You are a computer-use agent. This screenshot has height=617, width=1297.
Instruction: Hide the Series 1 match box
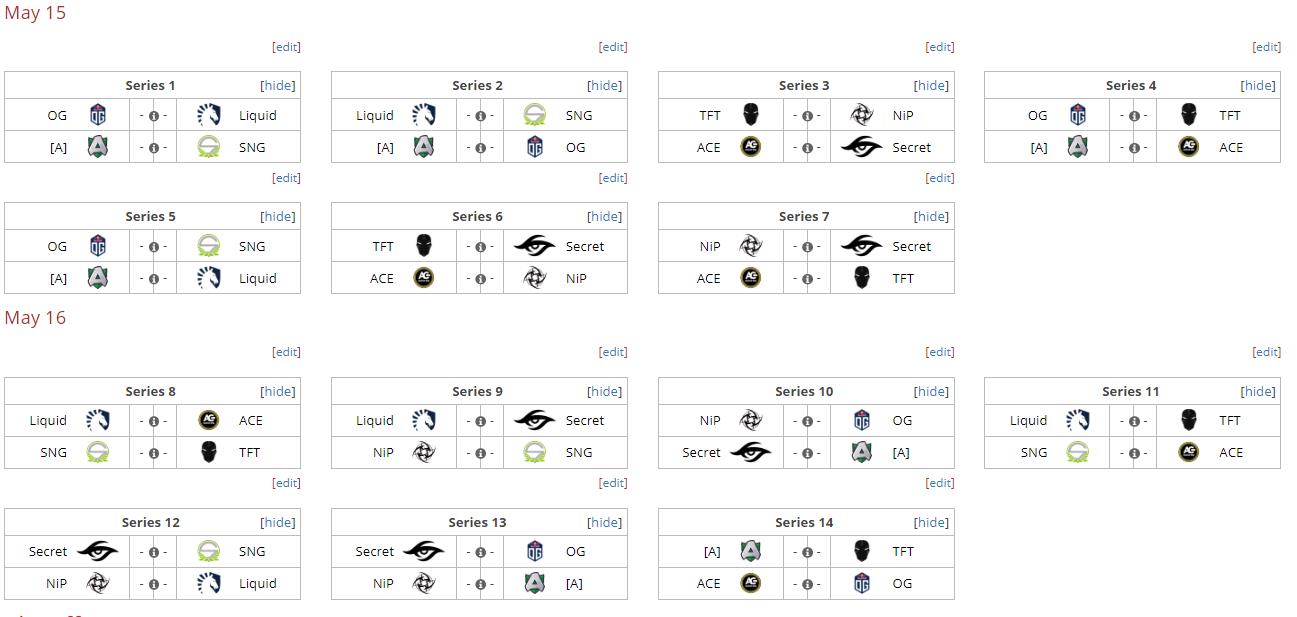[278, 86]
